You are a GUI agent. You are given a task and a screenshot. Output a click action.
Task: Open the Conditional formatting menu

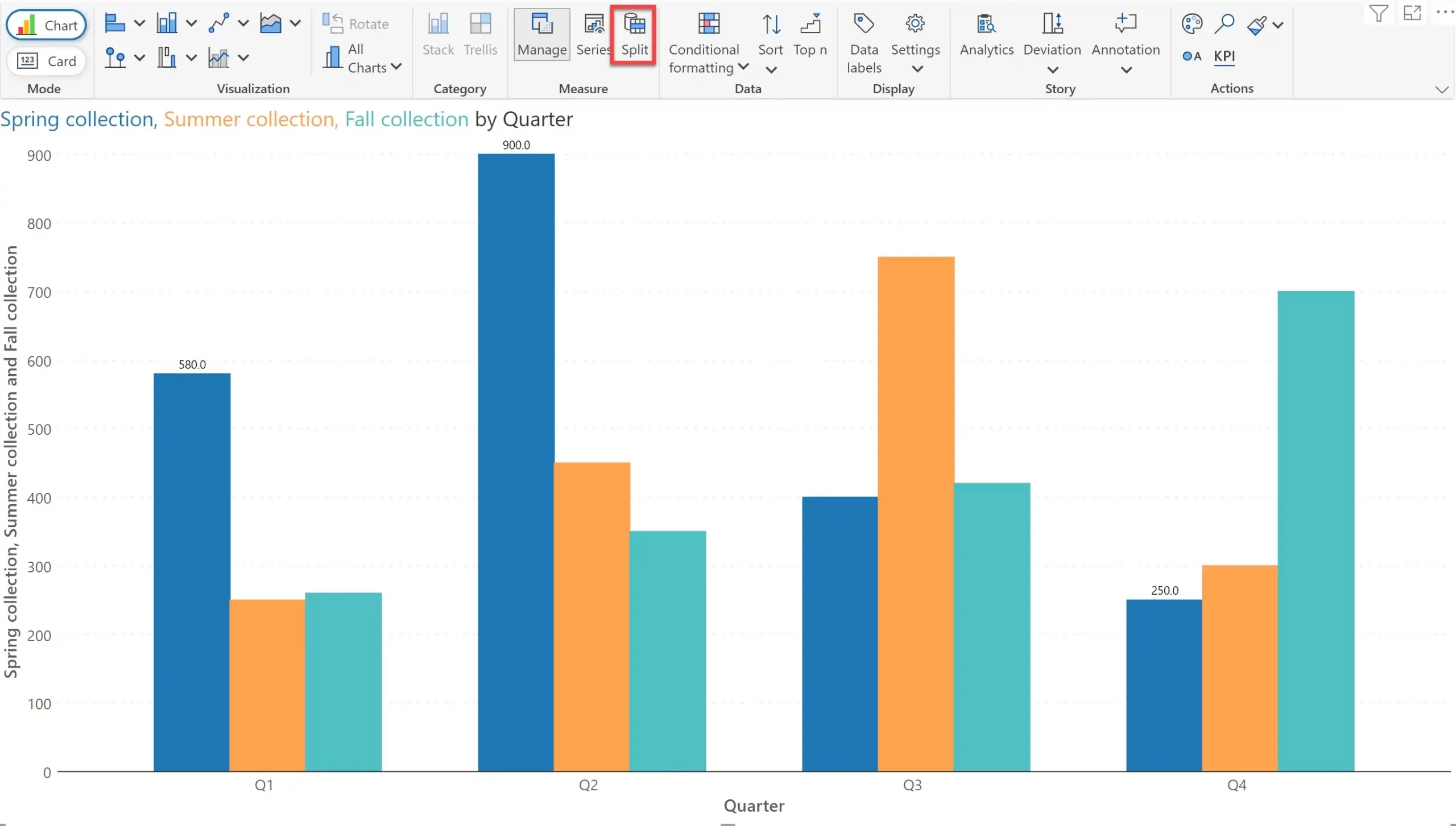tap(708, 44)
